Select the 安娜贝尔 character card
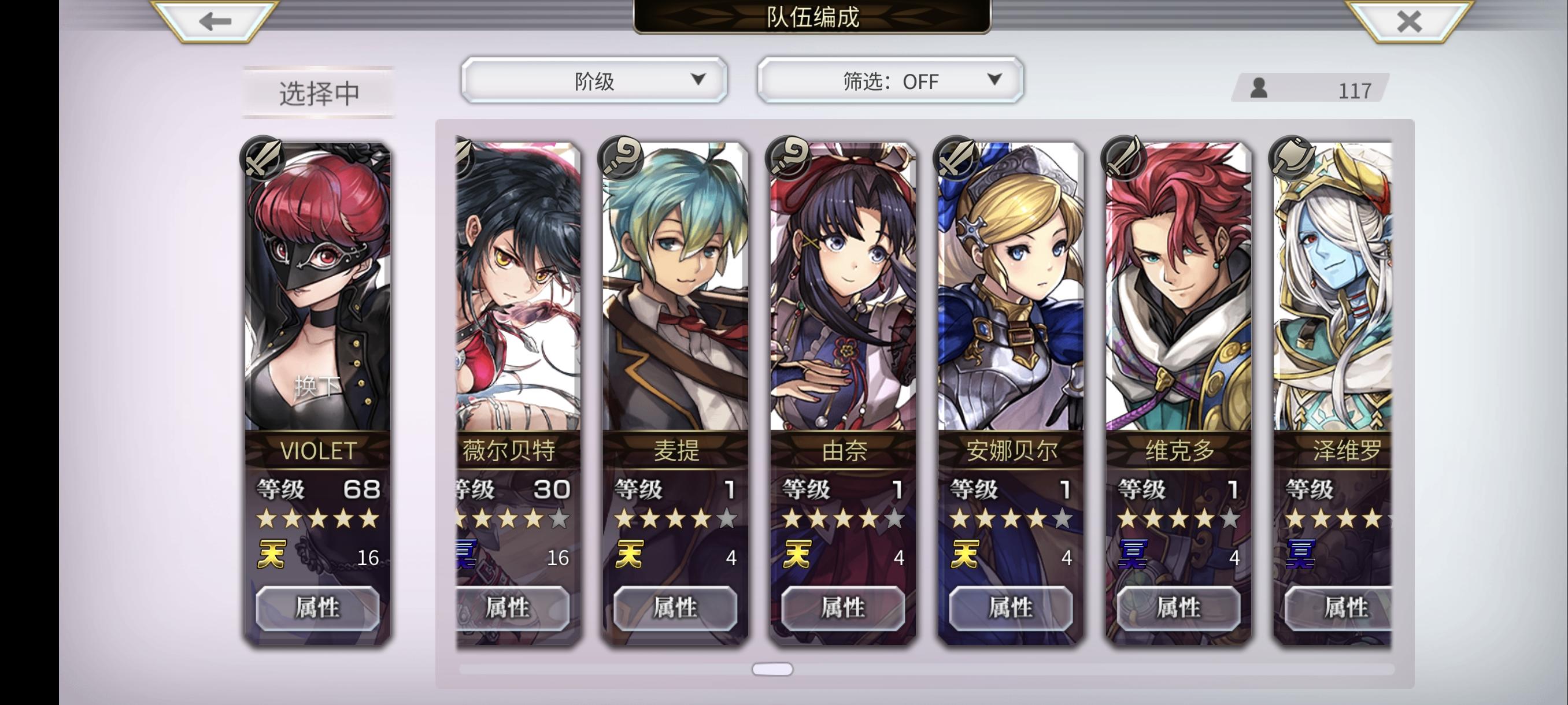Screen dimensions: 1568x705 click(x=1011, y=393)
